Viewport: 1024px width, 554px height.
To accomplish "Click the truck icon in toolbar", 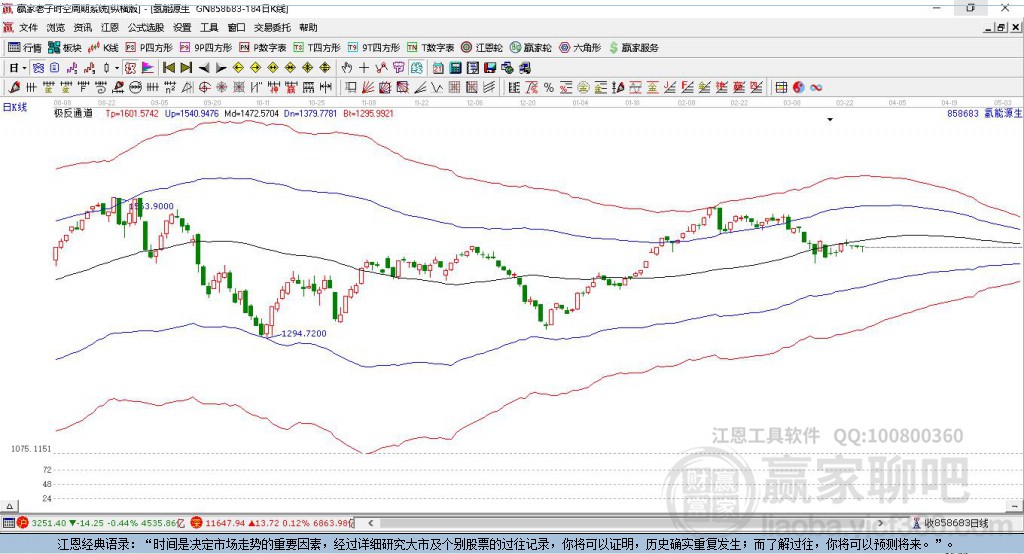I will click(525, 68).
